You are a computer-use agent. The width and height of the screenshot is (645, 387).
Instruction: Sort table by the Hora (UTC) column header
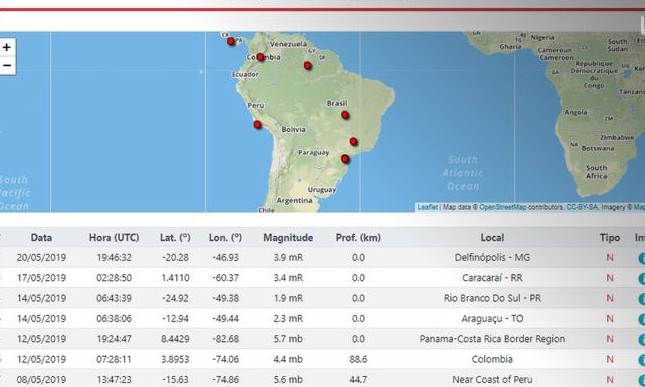pos(114,238)
